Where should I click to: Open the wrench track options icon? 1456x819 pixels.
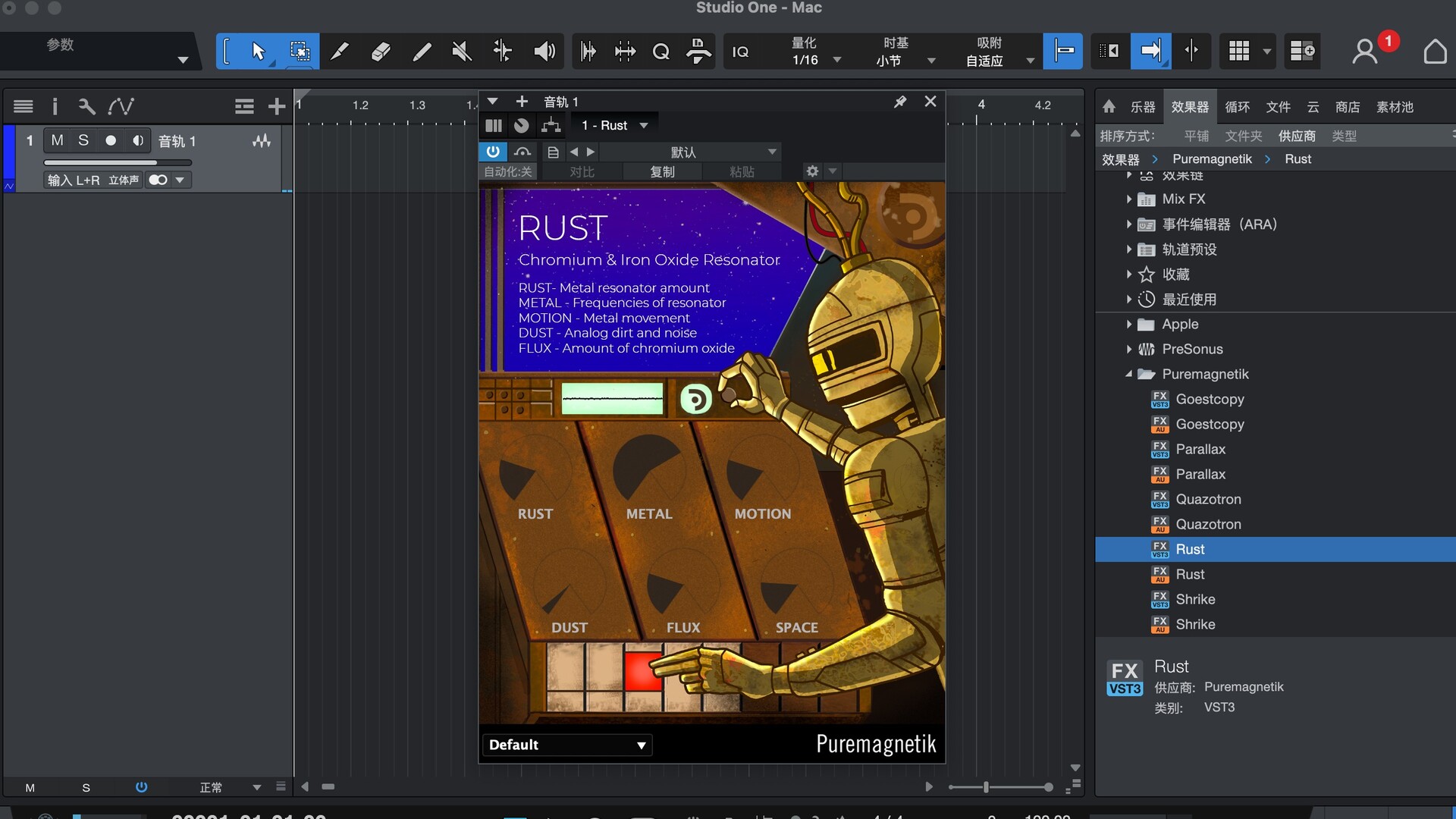[x=86, y=106]
